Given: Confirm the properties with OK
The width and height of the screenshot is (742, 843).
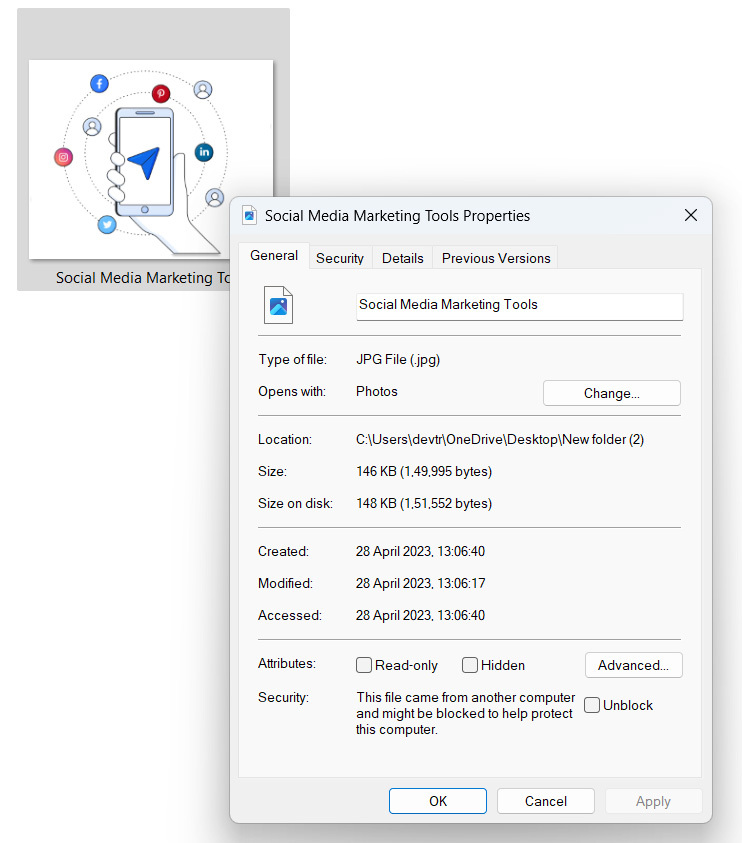Looking at the screenshot, I should pos(438,801).
